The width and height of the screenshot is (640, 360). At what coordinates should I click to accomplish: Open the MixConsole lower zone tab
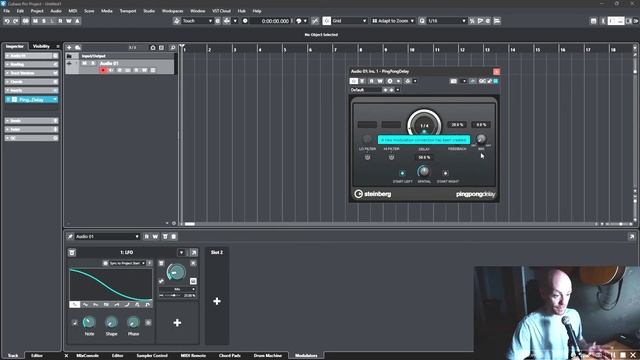pyautogui.click(x=87, y=356)
